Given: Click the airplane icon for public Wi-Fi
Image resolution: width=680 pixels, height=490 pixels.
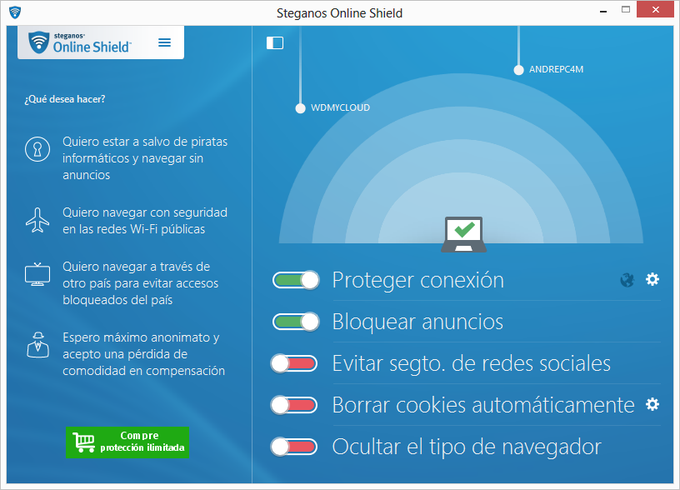Looking at the screenshot, I should click(x=37, y=220).
